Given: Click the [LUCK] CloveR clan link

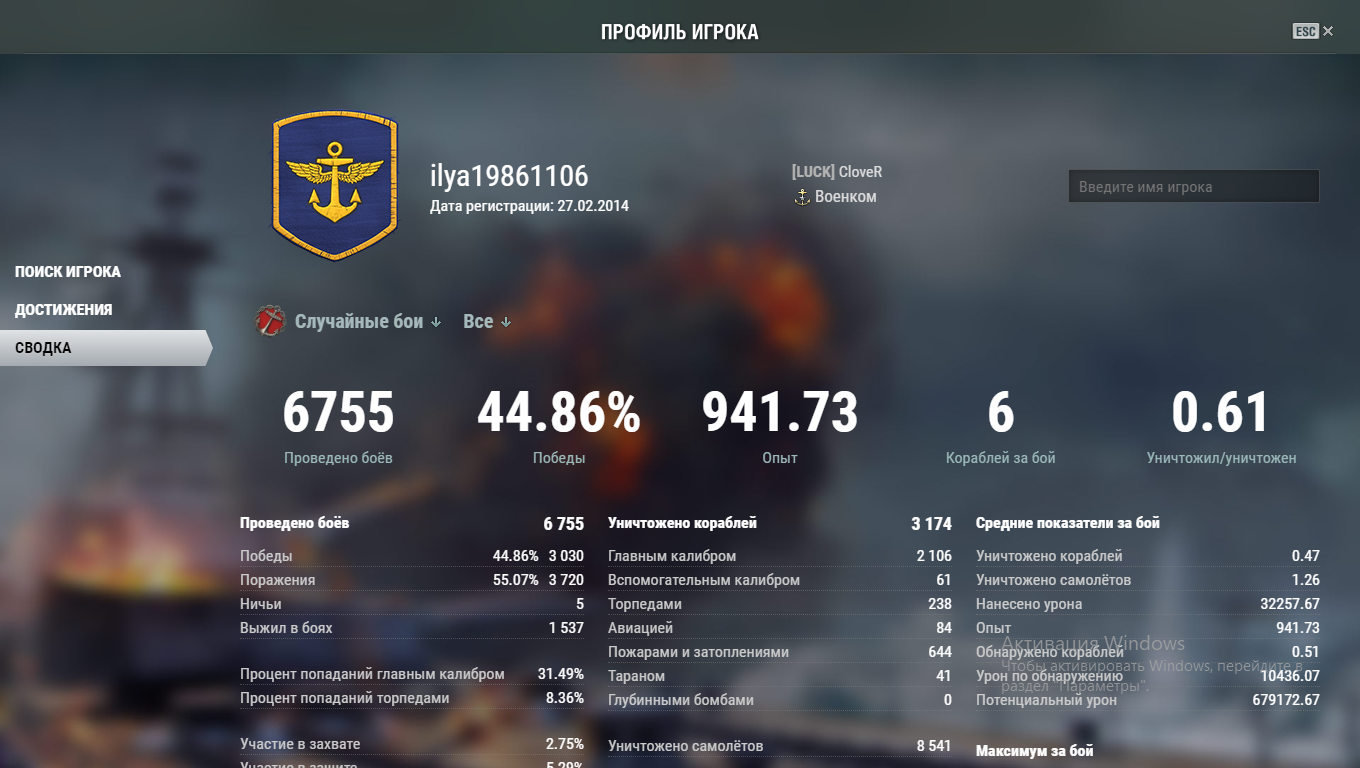Looking at the screenshot, I should (x=837, y=172).
